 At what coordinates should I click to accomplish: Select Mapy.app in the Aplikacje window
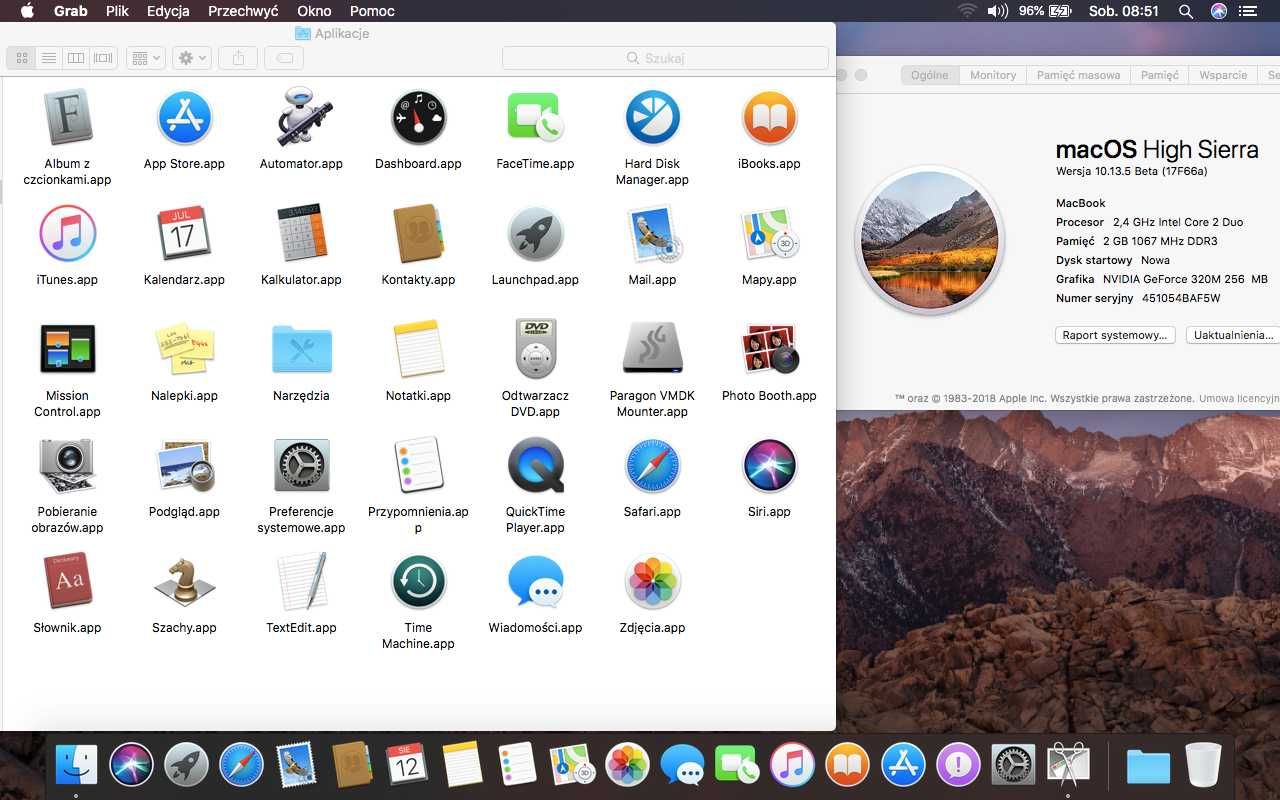point(769,233)
